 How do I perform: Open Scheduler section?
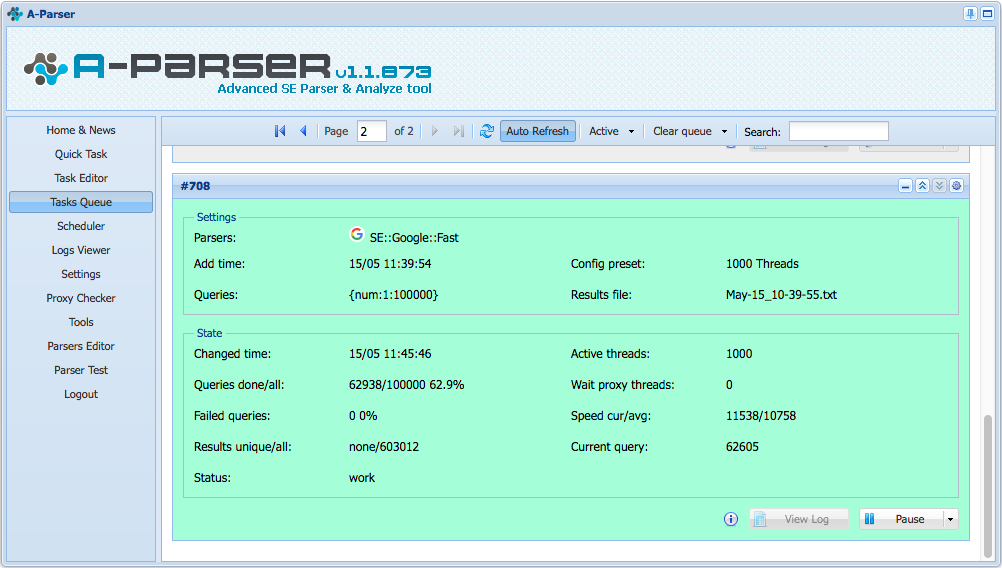pyautogui.click(x=81, y=226)
